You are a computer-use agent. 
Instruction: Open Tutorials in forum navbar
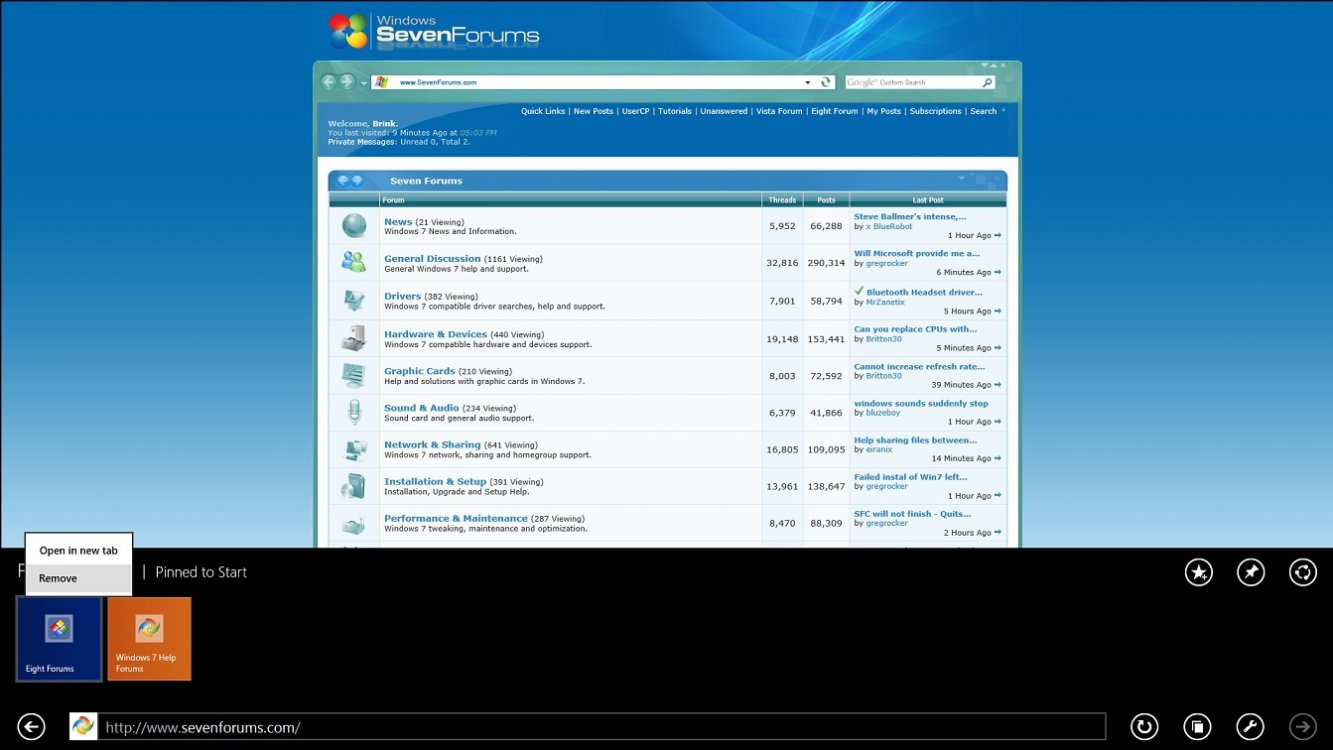tap(675, 111)
